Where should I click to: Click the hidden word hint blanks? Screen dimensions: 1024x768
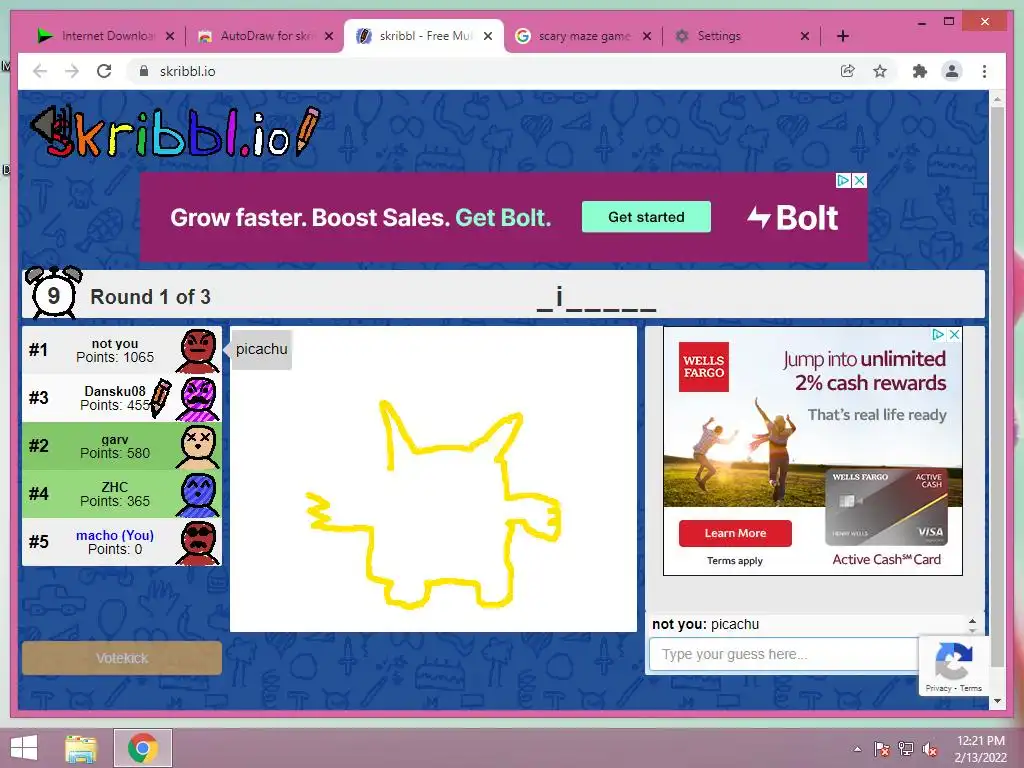point(596,298)
